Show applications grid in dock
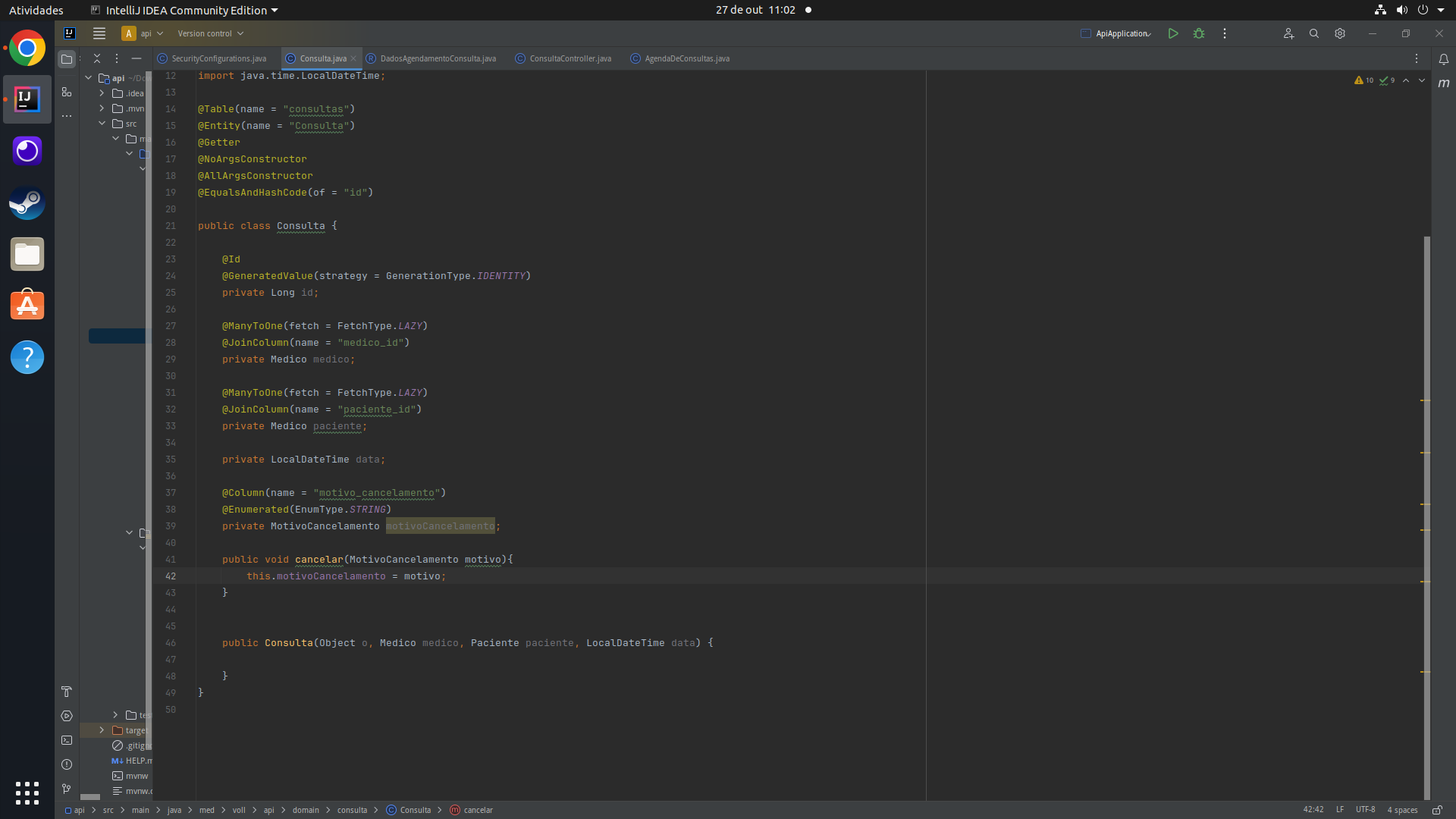 coord(27,793)
